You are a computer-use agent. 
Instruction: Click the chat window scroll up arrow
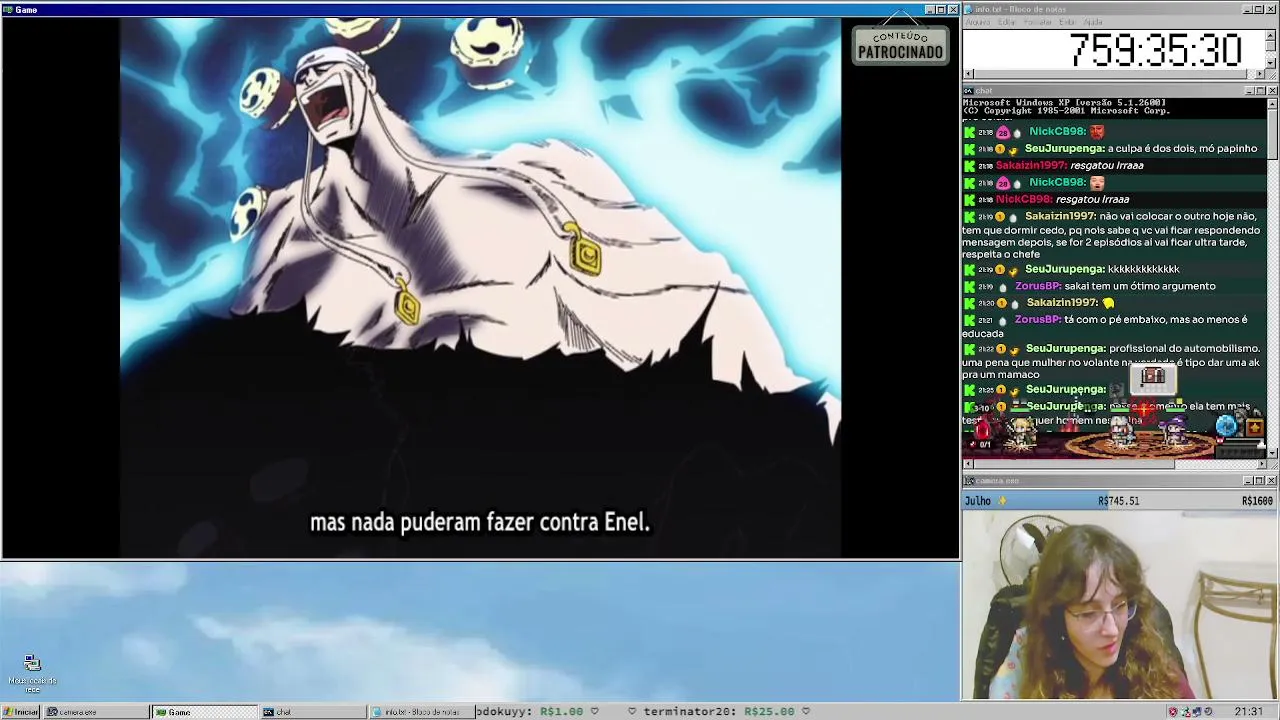tap(1272, 103)
